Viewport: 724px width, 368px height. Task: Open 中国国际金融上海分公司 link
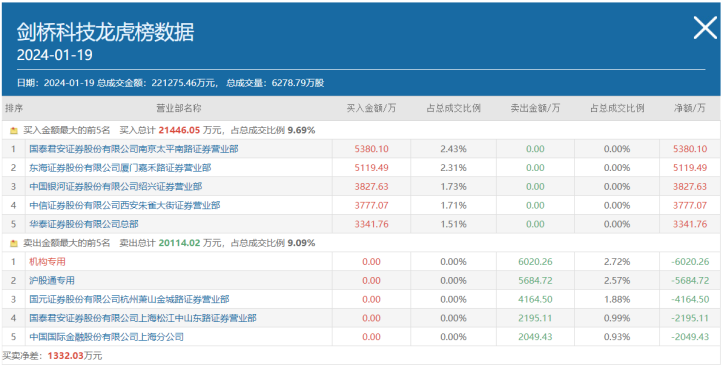click(x=106, y=337)
